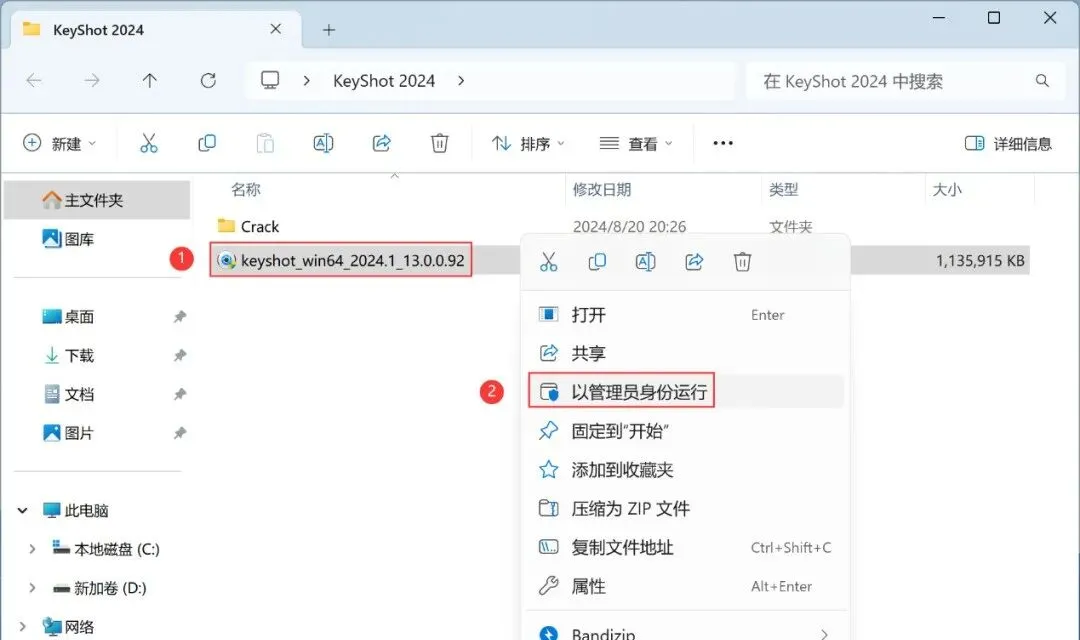Click the Copy icon in the toolbar
This screenshot has height=640, width=1080.
(207, 143)
